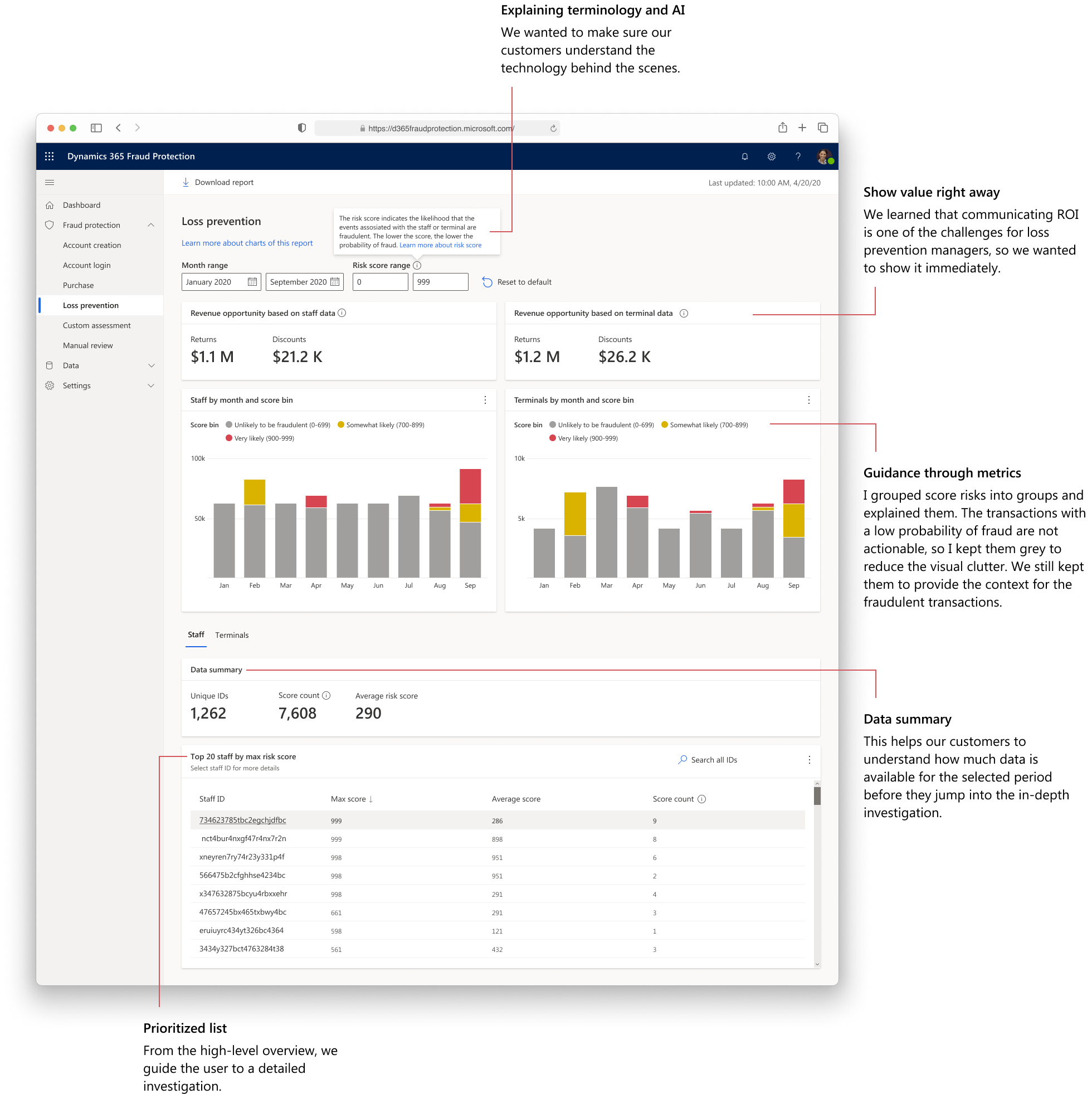The width and height of the screenshot is (1092, 1094).
Task: Switch to the Terminals tab
Action: pyautogui.click(x=232, y=636)
